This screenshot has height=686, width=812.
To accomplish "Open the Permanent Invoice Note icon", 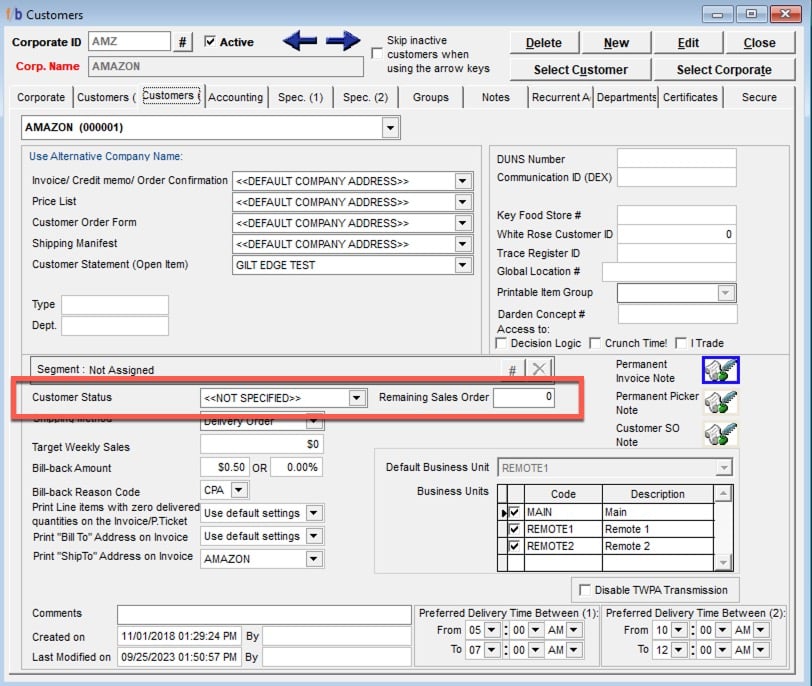I will click(x=720, y=371).
